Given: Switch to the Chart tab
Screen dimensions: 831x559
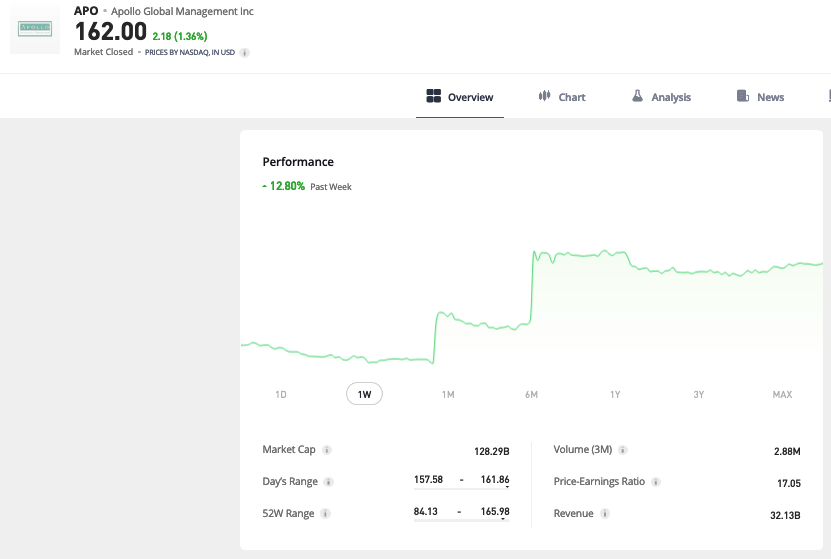Looking at the screenshot, I should [562, 97].
